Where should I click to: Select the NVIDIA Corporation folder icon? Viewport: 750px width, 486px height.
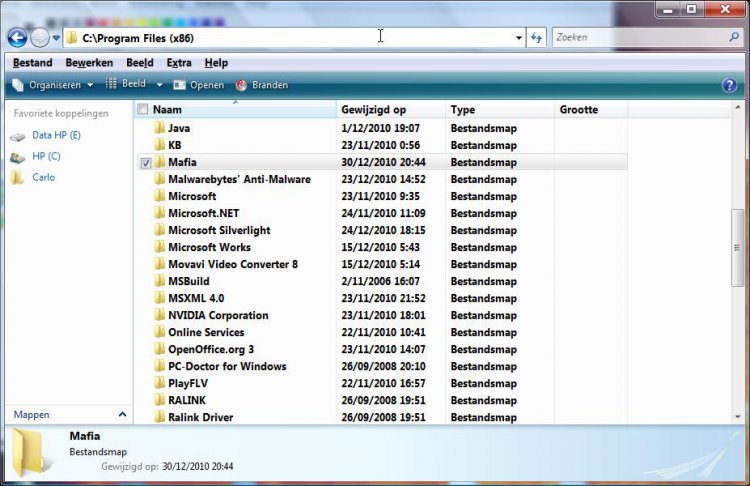pos(160,315)
